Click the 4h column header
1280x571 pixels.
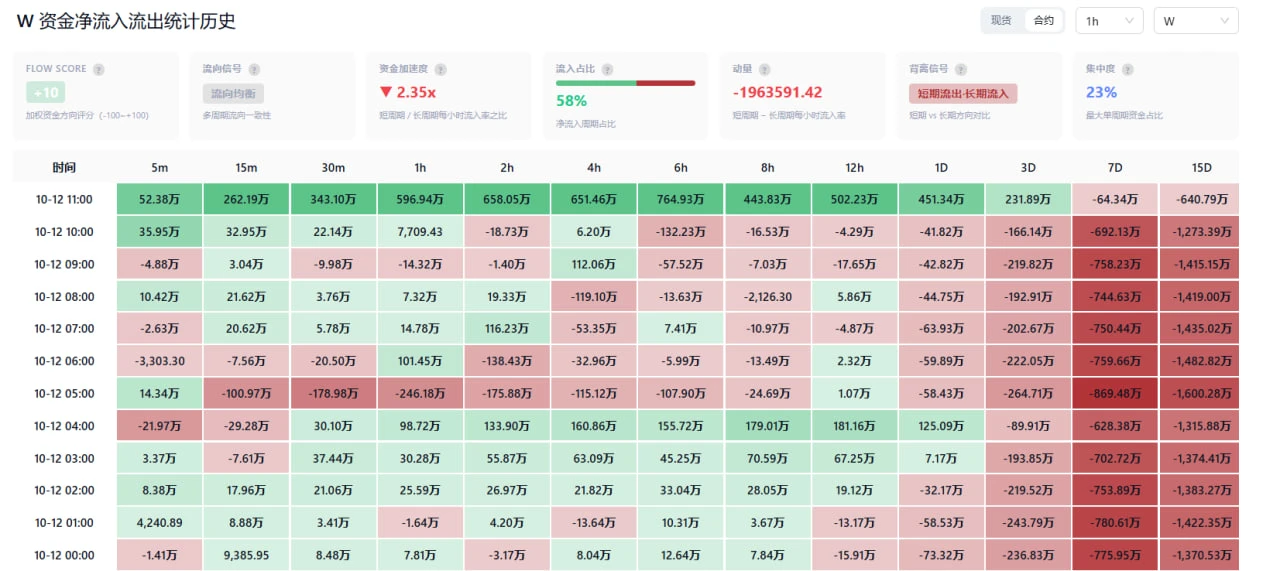coord(594,167)
